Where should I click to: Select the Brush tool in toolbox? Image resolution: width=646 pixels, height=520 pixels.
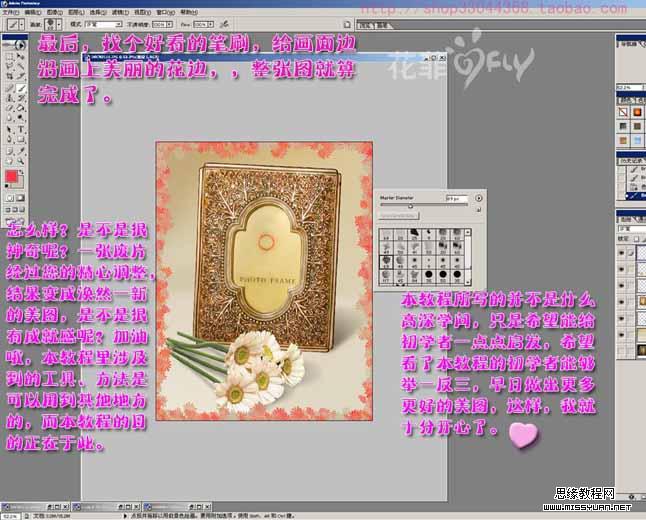[21, 88]
